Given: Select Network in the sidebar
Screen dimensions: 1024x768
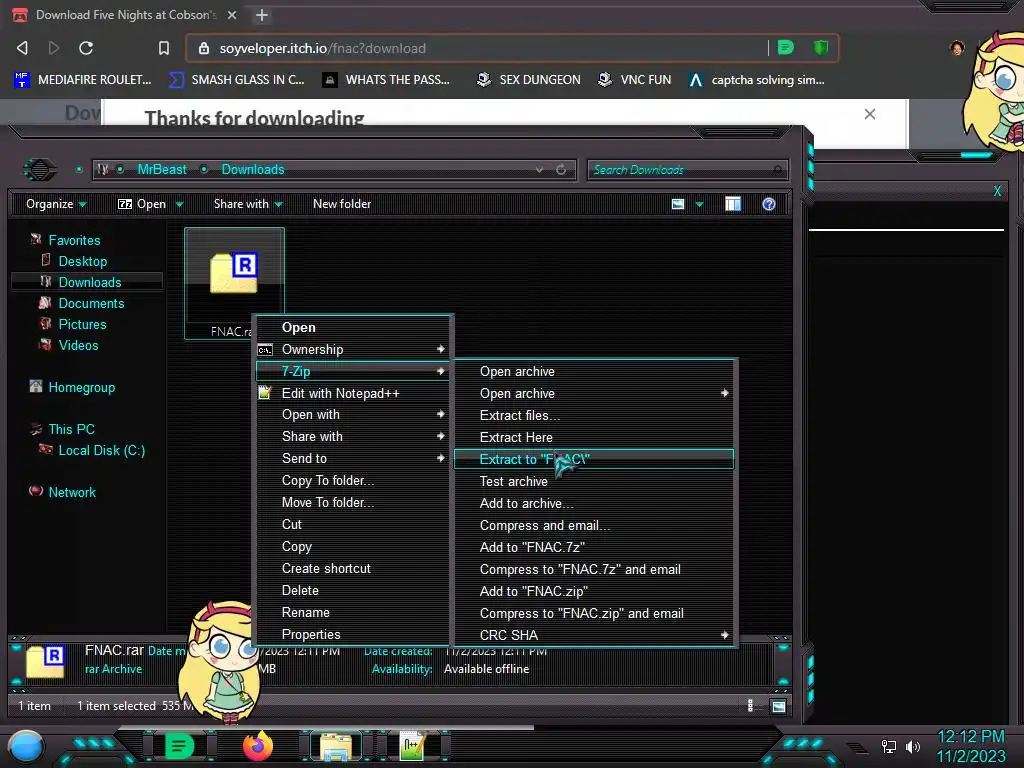Looking at the screenshot, I should pyautogui.click(x=72, y=492).
